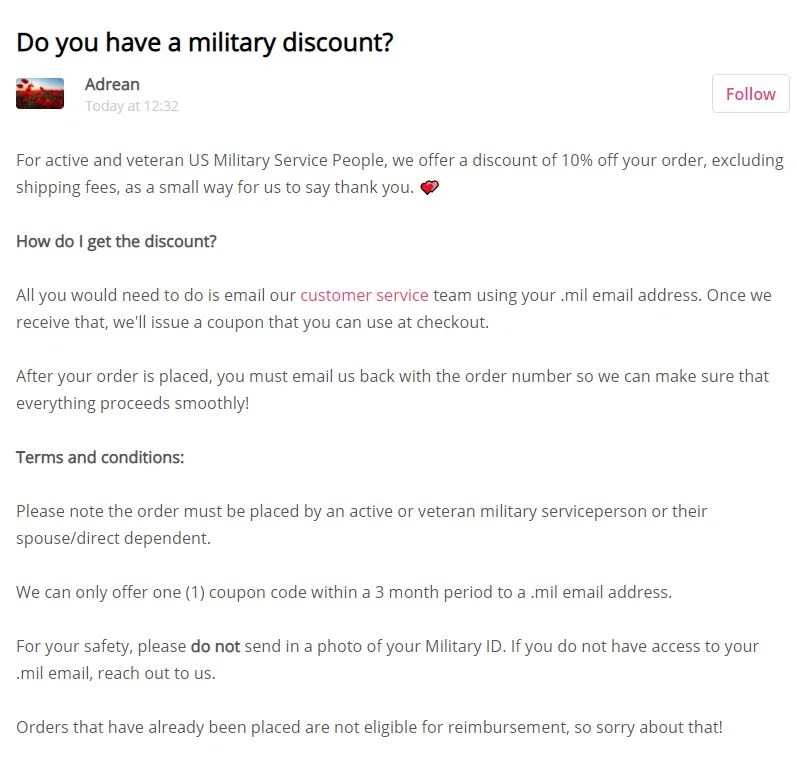Click the Follow button
This screenshot has height=779, width=797.
[x=750, y=94]
